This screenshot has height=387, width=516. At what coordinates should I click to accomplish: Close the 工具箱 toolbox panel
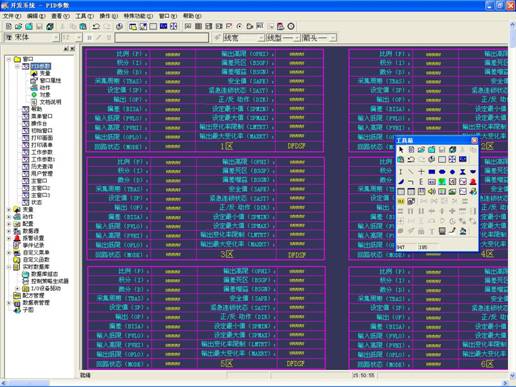[x=474, y=140]
